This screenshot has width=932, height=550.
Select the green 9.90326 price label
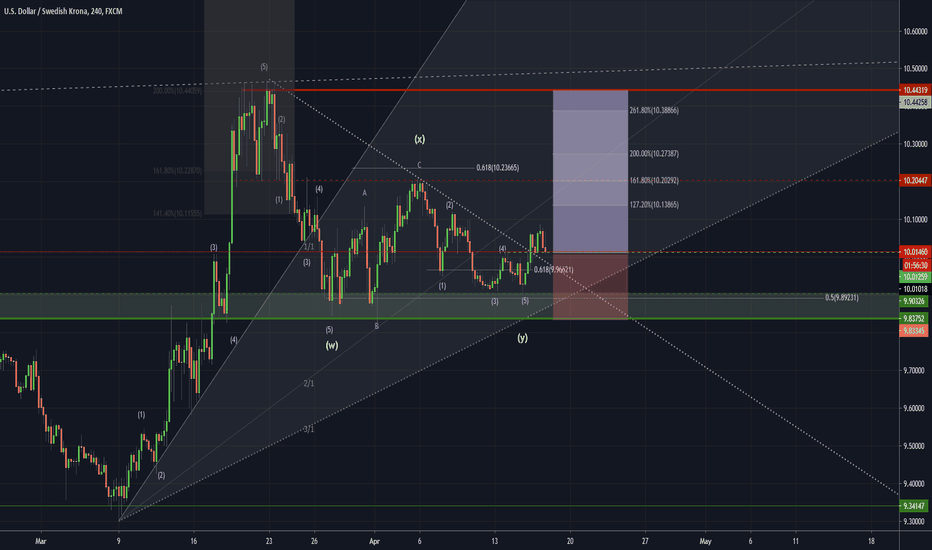(915, 301)
